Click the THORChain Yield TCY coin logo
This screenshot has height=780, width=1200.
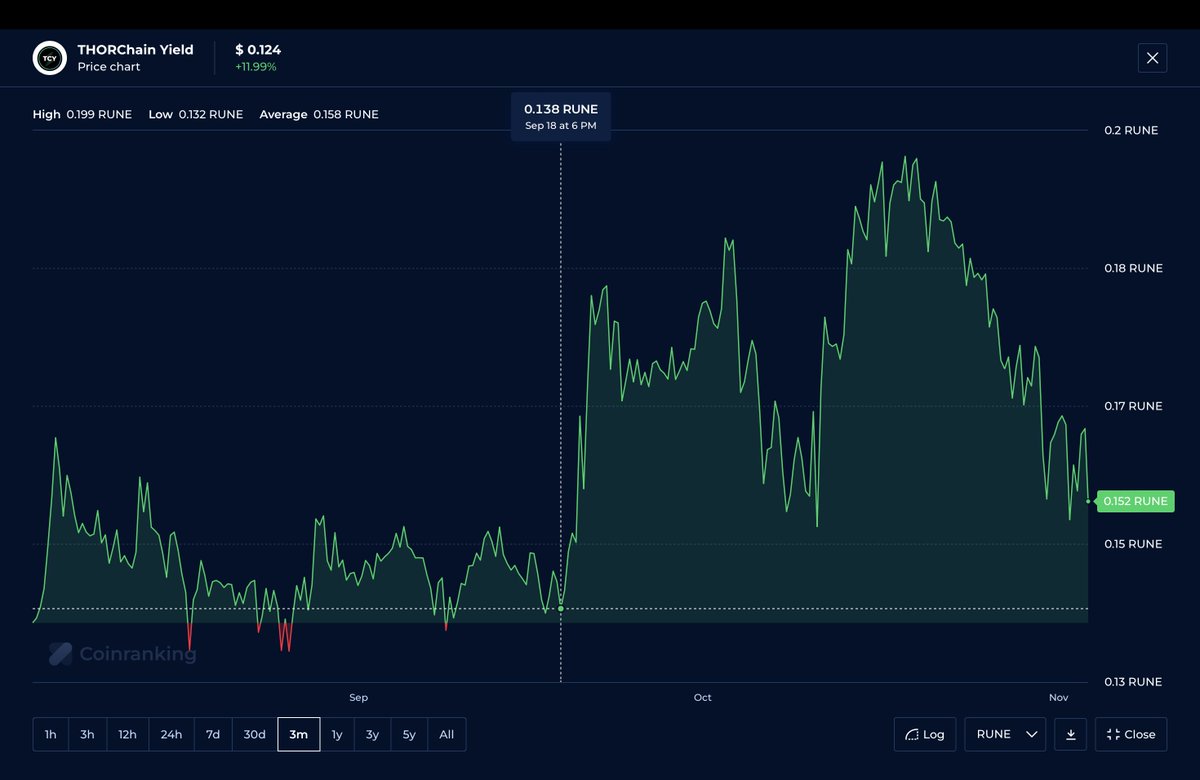(x=49, y=58)
